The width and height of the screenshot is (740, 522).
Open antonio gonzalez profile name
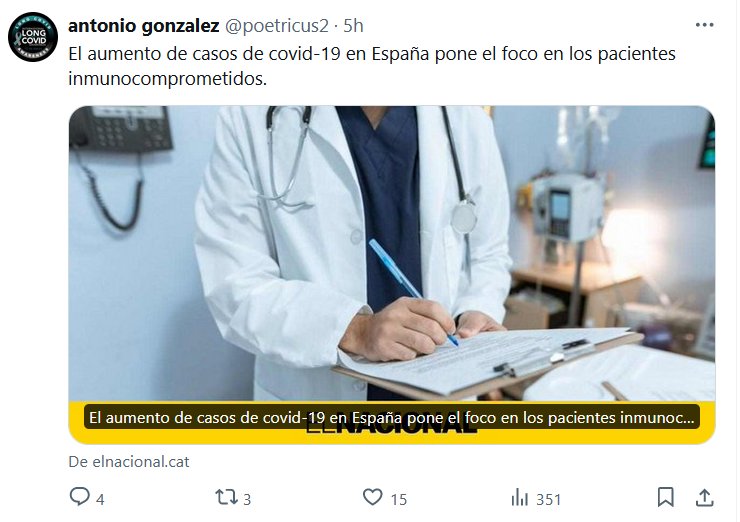pos(143,25)
